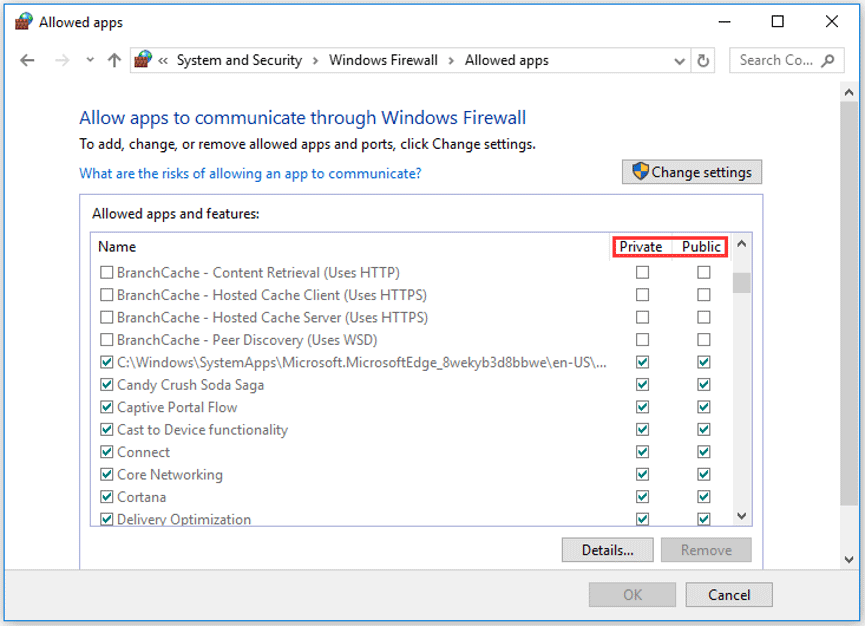Click the Allowed apps title bar icon
The height and width of the screenshot is (626, 865).
click(x=24, y=22)
